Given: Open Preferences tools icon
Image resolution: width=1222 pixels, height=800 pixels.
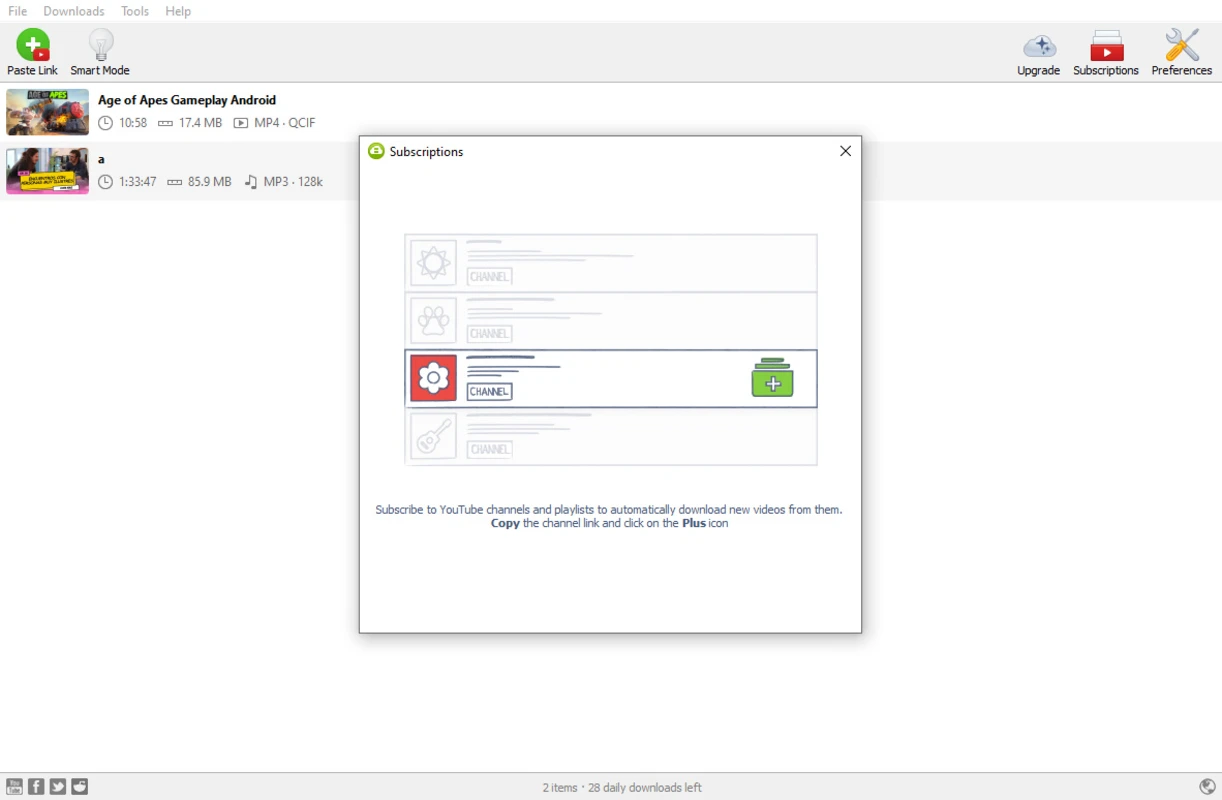Looking at the screenshot, I should 1181,52.
